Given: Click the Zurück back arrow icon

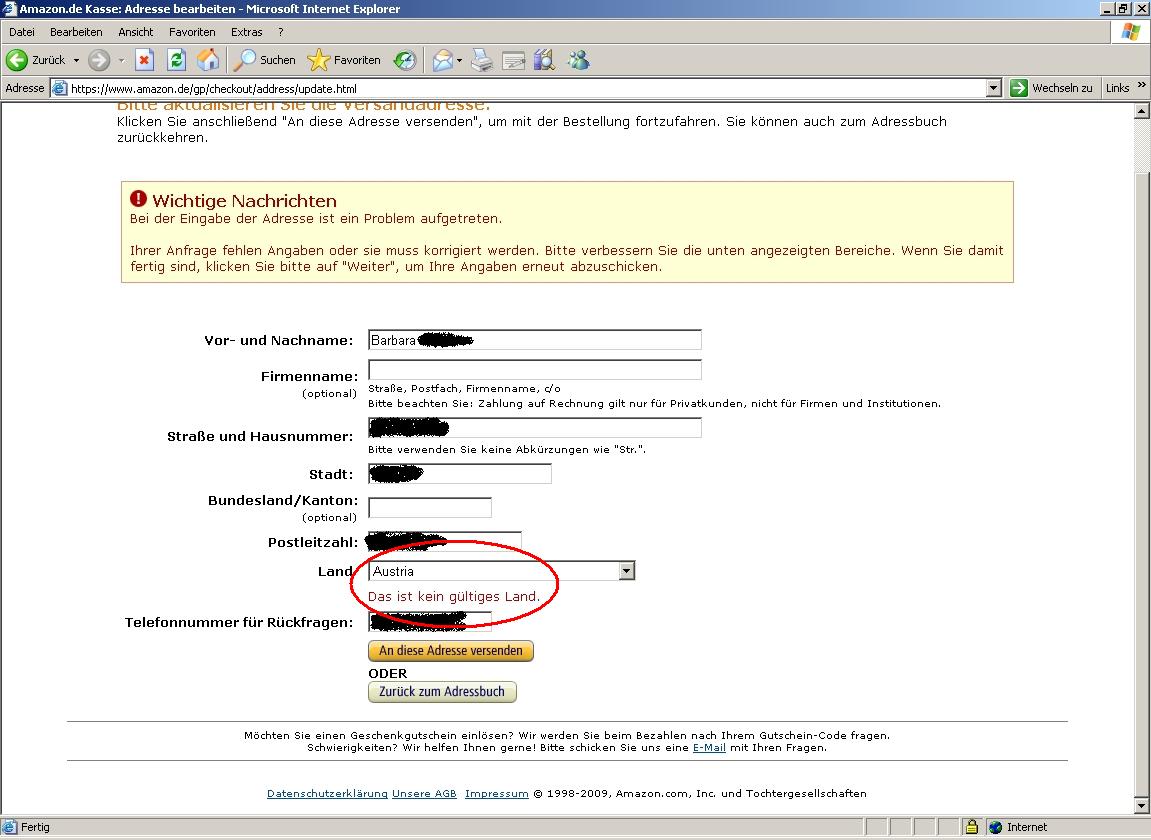Looking at the screenshot, I should (17, 60).
